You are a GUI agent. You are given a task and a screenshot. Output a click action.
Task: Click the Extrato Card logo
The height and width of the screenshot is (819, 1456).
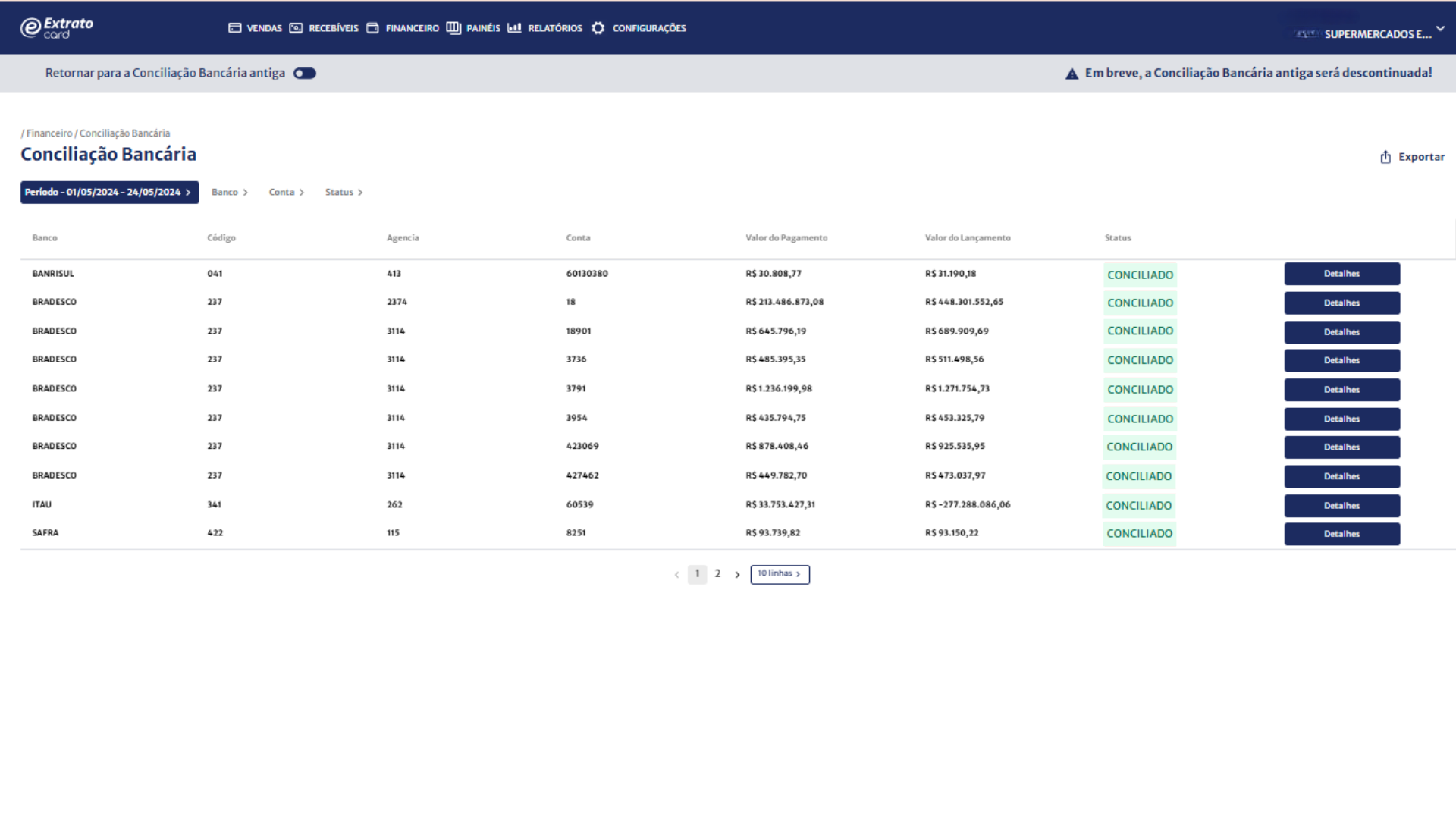[x=57, y=28]
